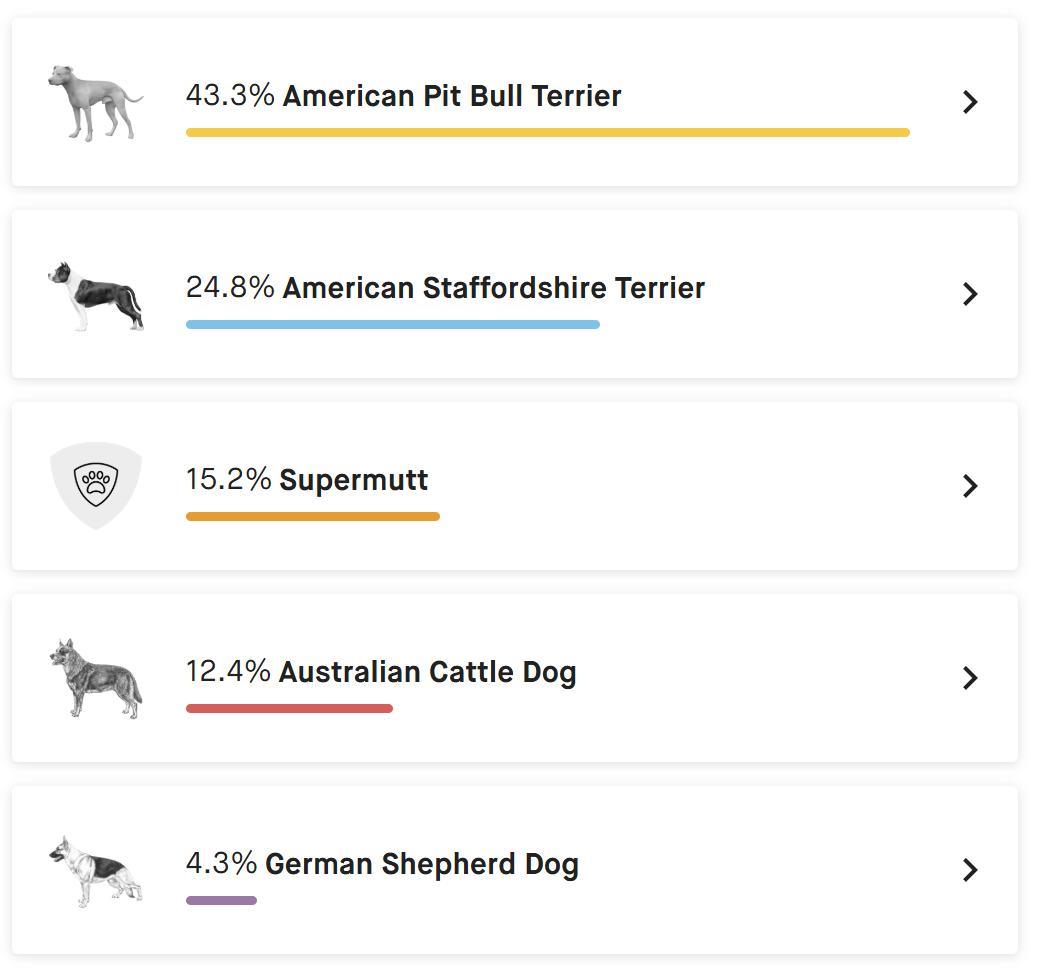1041x972 pixels.
Task: Select the American Staffordshire Terrier label
Action: point(493,287)
